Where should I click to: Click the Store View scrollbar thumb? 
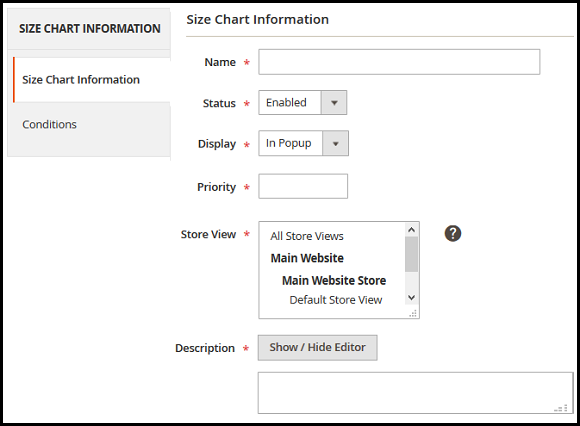point(411,254)
